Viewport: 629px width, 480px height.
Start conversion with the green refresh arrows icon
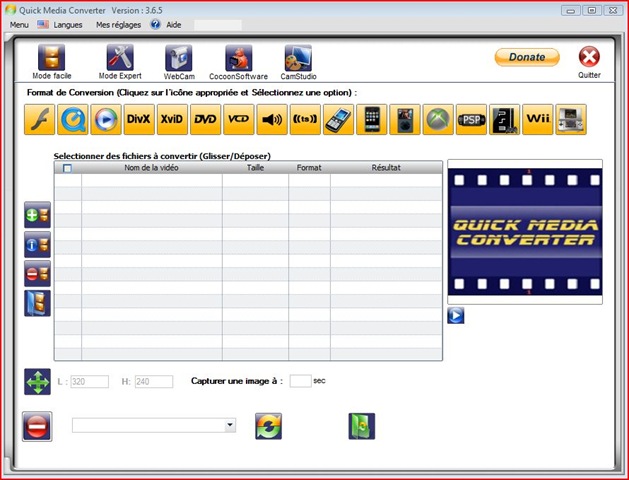pos(268,426)
